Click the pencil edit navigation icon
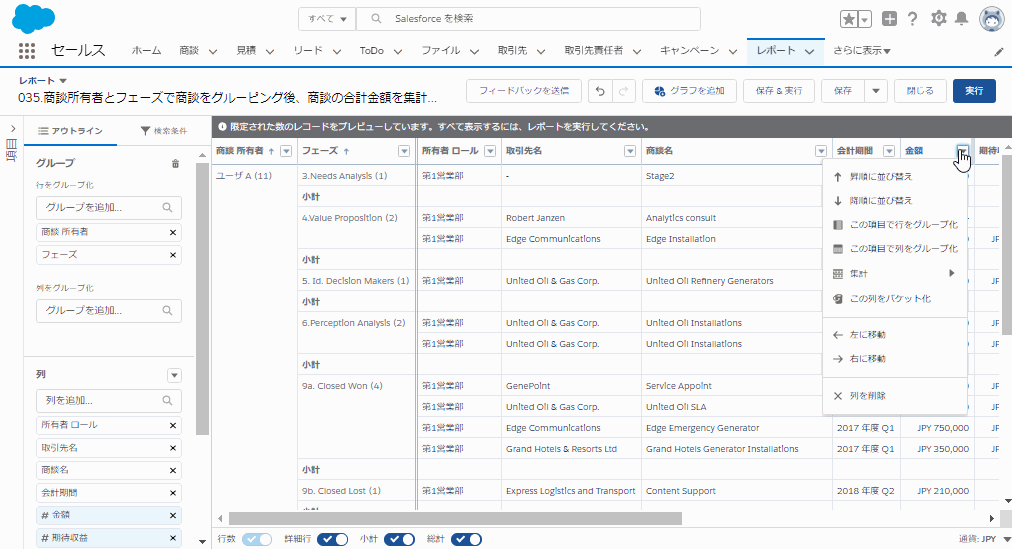This screenshot has height=549, width=1012. (x=999, y=52)
